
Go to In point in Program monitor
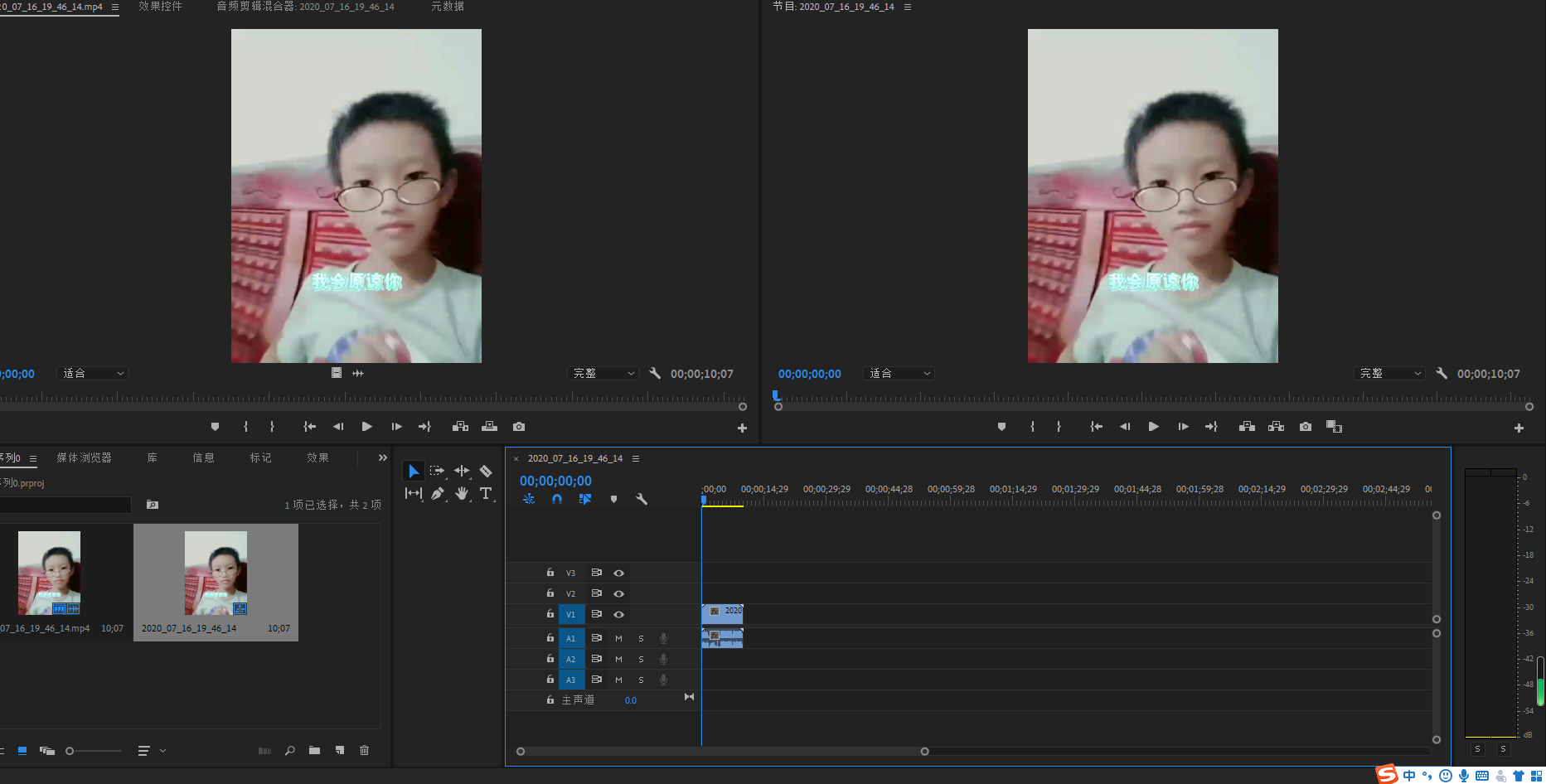(x=1096, y=426)
